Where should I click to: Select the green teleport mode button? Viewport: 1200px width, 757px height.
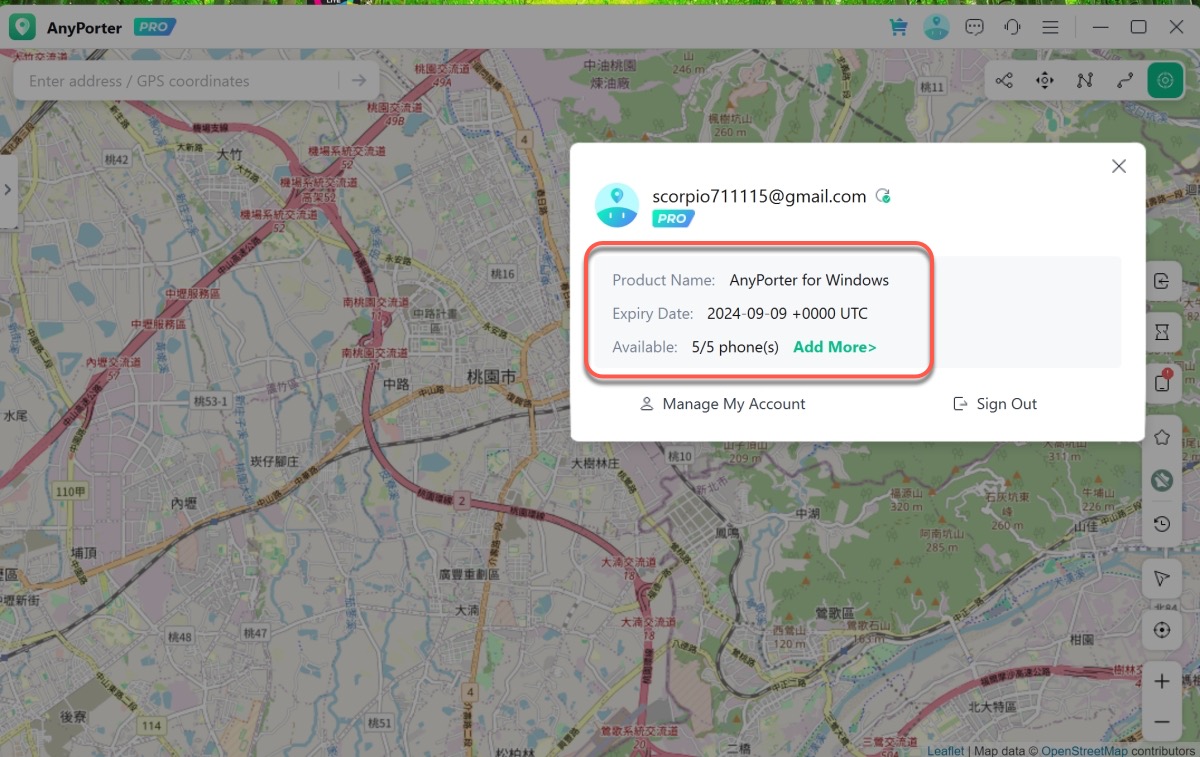[1165, 81]
